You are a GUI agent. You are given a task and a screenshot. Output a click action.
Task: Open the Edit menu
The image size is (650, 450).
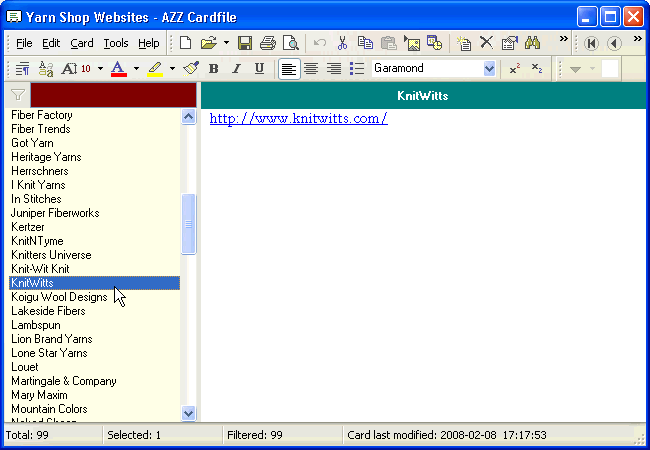click(51, 43)
